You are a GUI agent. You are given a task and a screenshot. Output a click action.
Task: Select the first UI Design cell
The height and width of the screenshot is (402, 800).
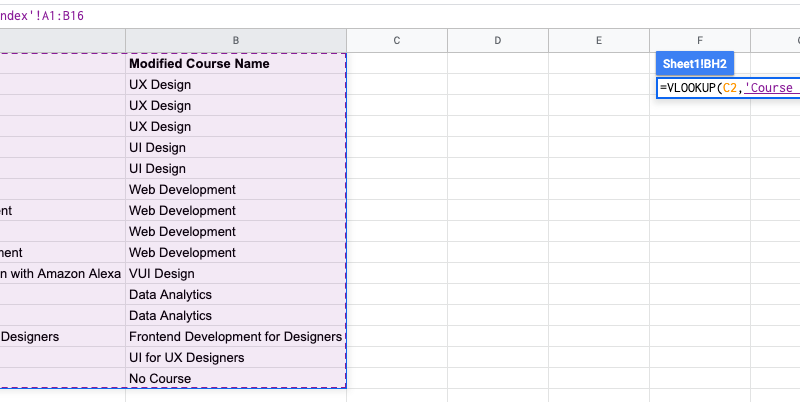pyautogui.click(x=157, y=148)
